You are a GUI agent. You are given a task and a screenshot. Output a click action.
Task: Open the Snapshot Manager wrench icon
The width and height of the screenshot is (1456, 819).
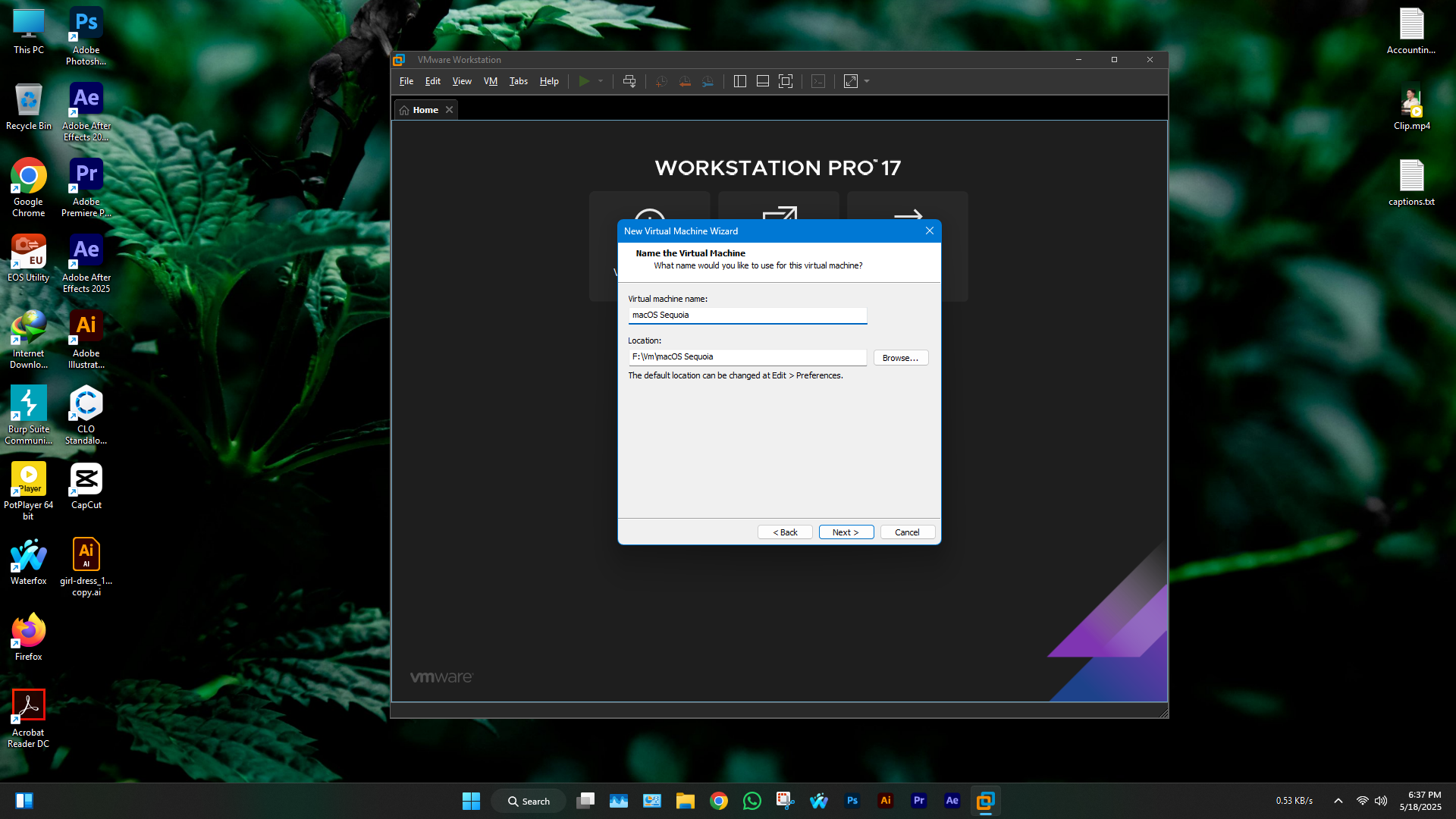(708, 81)
